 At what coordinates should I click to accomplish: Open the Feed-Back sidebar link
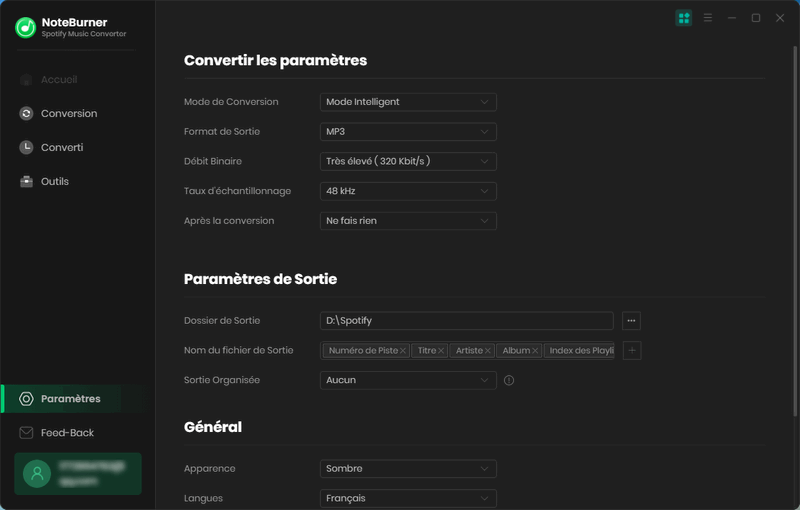click(67, 433)
